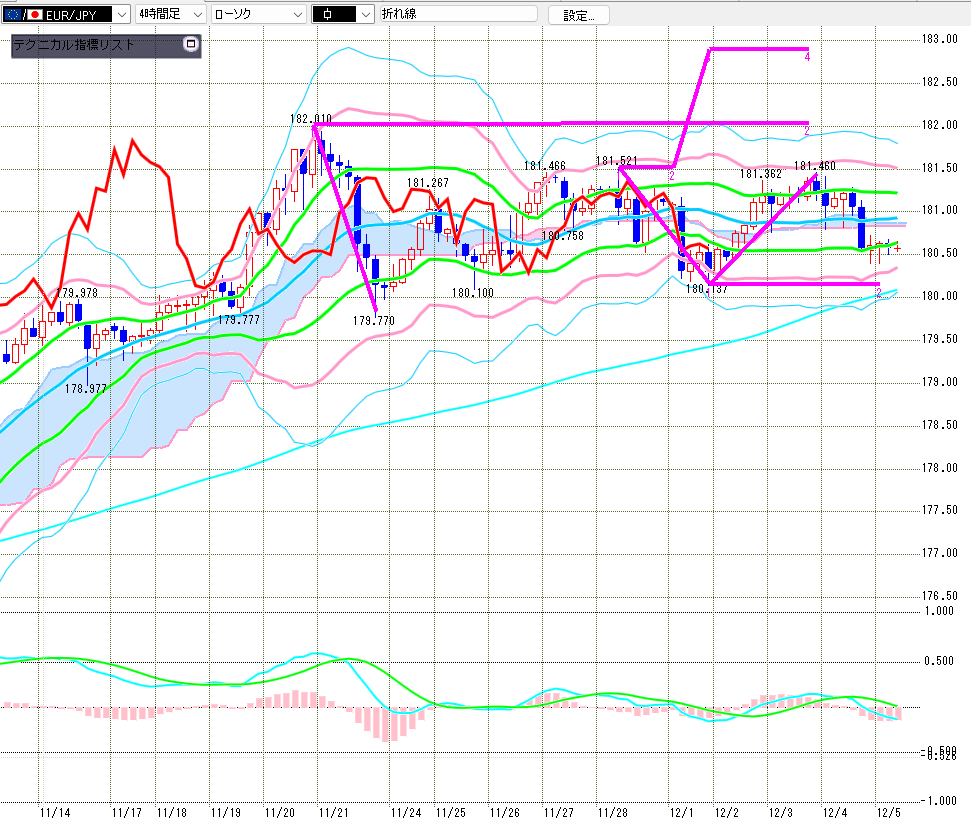Open the ローソク chart type dropdown
The image size is (971, 822).
tap(297, 15)
